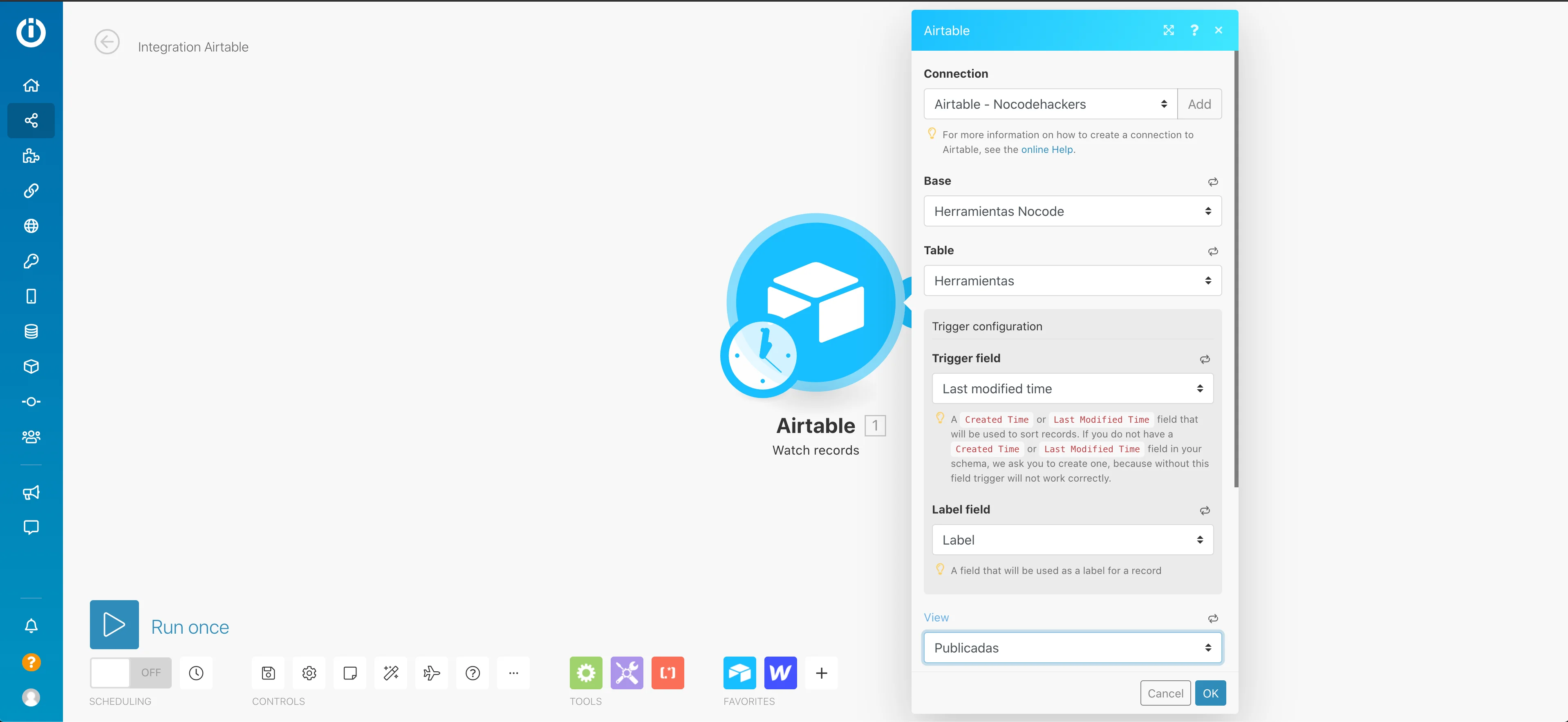Open the Base dropdown Herramientas Nocode
Image resolution: width=1568 pixels, height=722 pixels.
click(1072, 211)
